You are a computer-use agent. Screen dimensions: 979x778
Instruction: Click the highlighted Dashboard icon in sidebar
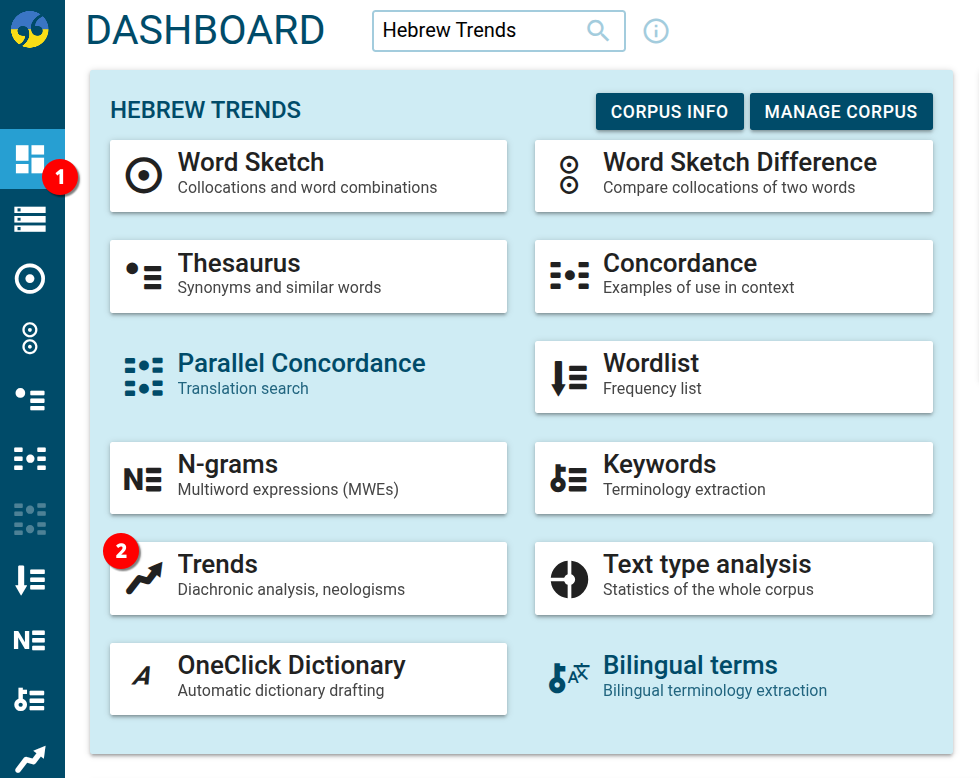tap(32, 158)
